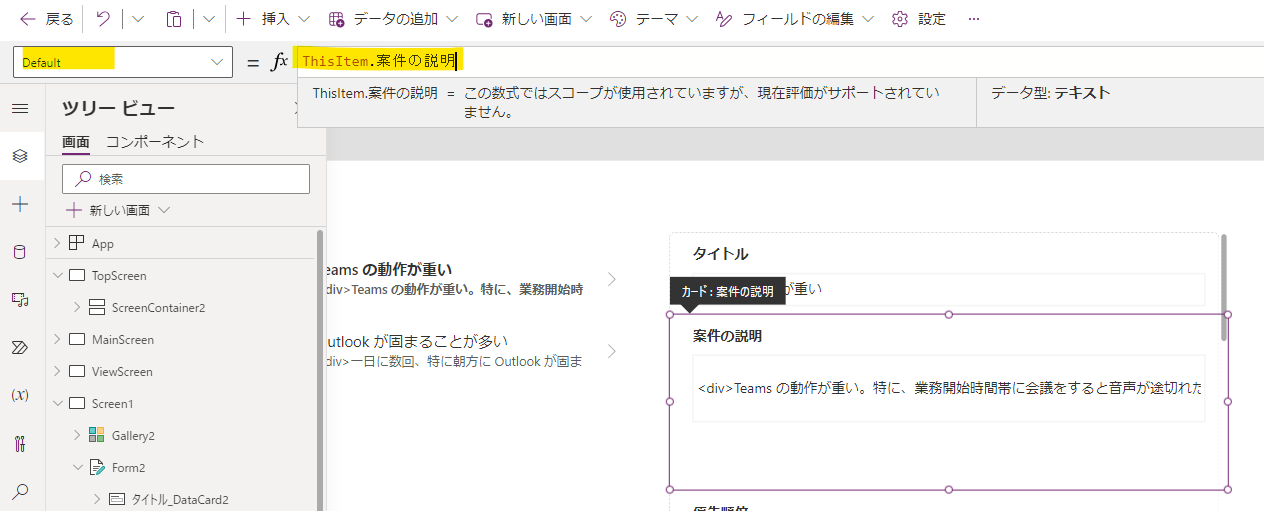Expand the ViewScreen tree node
The width and height of the screenshot is (1264, 511).
click(x=57, y=371)
